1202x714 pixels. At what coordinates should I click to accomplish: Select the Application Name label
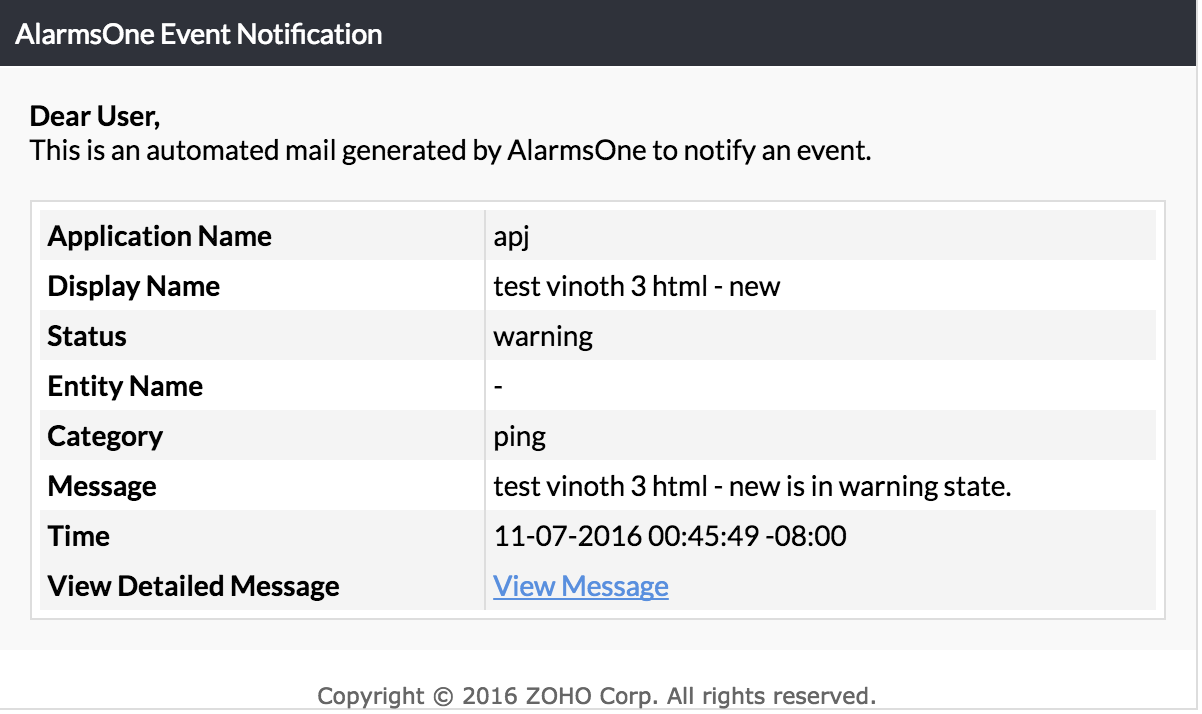coord(160,236)
